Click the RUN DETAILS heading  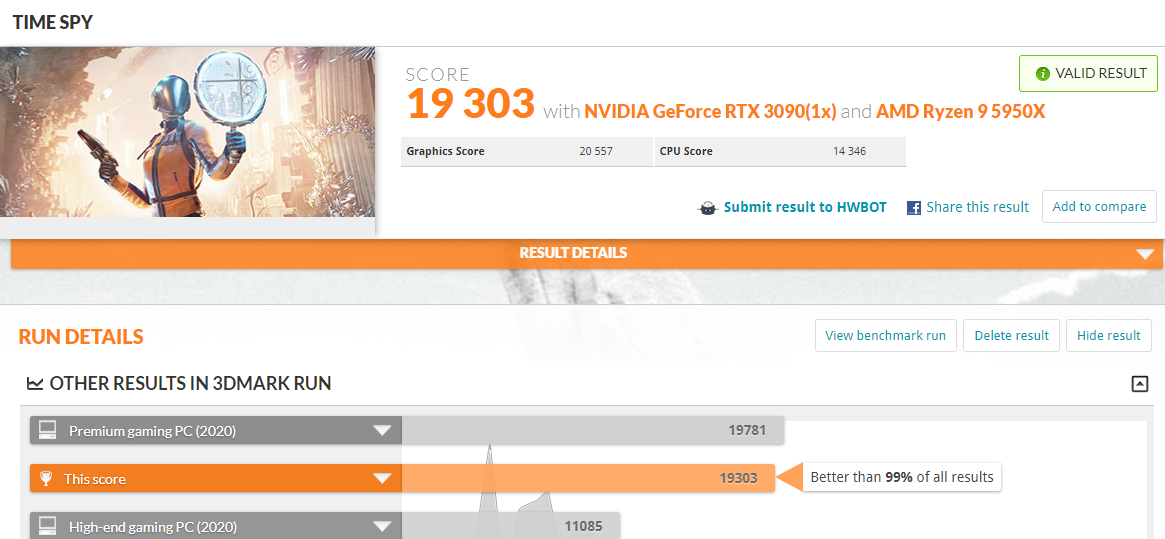point(80,337)
